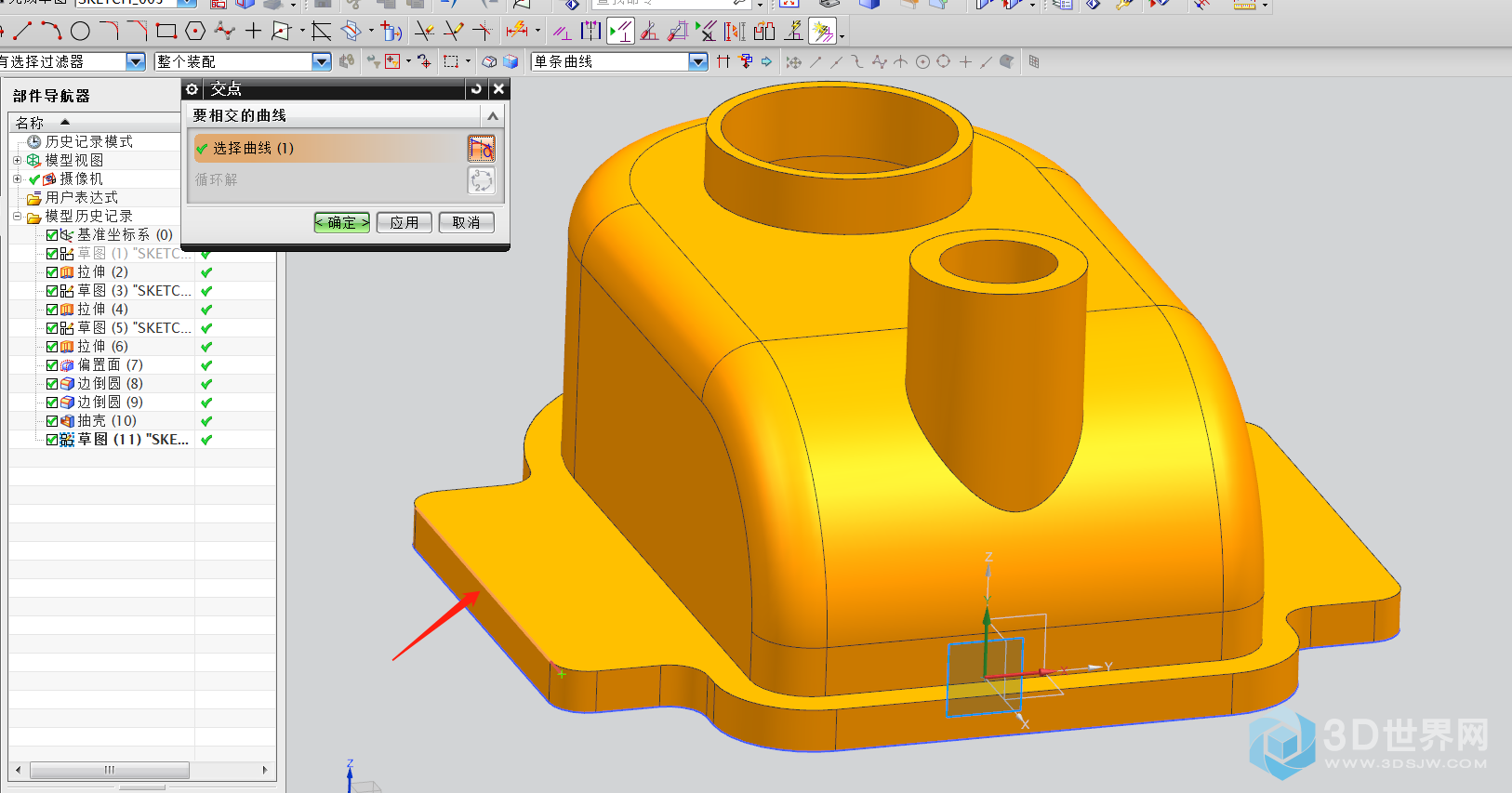Open the selection filter dropdown
The image size is (1512, 793).
(x=135, y=61)
